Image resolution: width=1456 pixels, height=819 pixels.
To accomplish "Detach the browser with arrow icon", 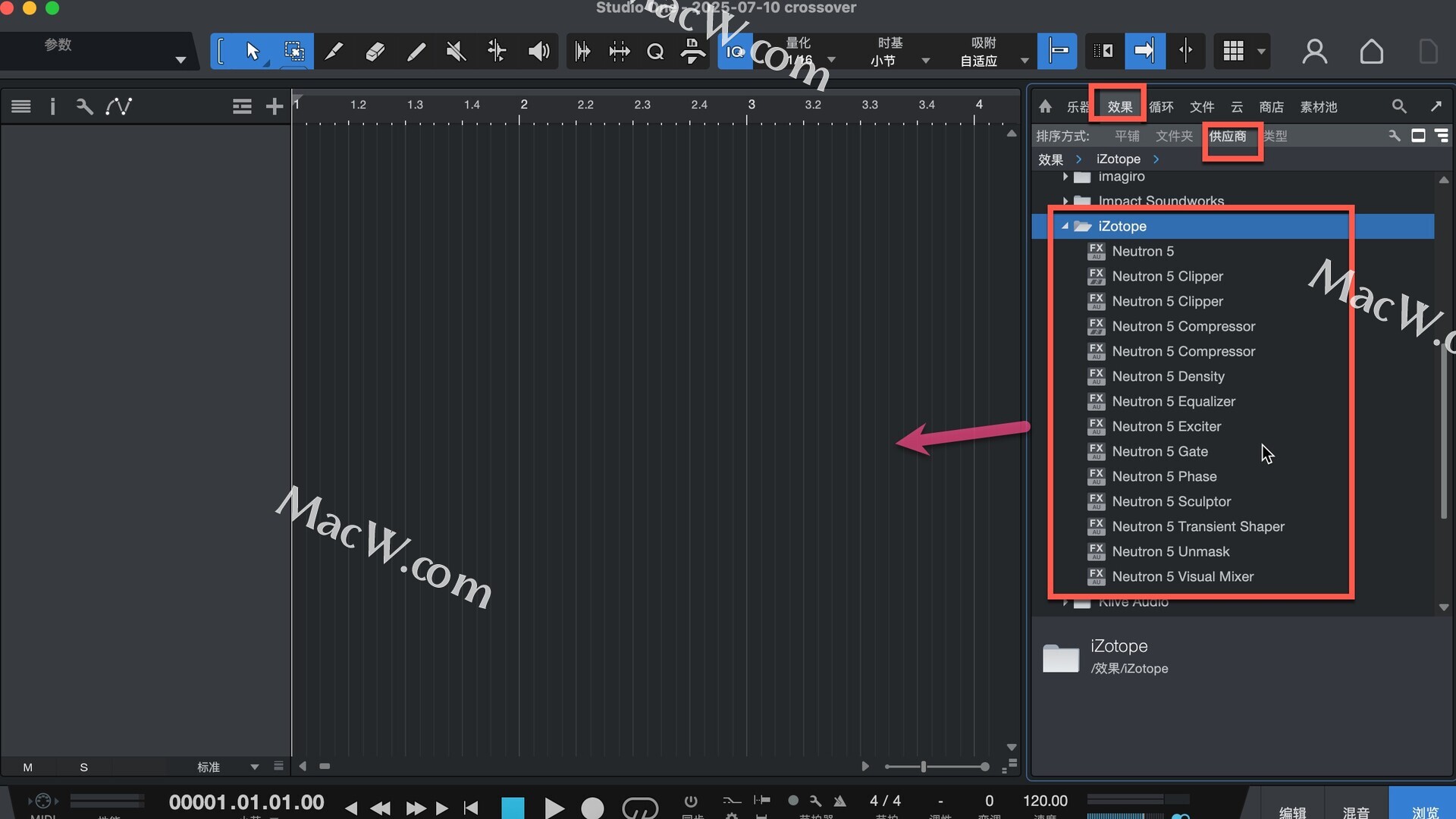I will 1436,106.
